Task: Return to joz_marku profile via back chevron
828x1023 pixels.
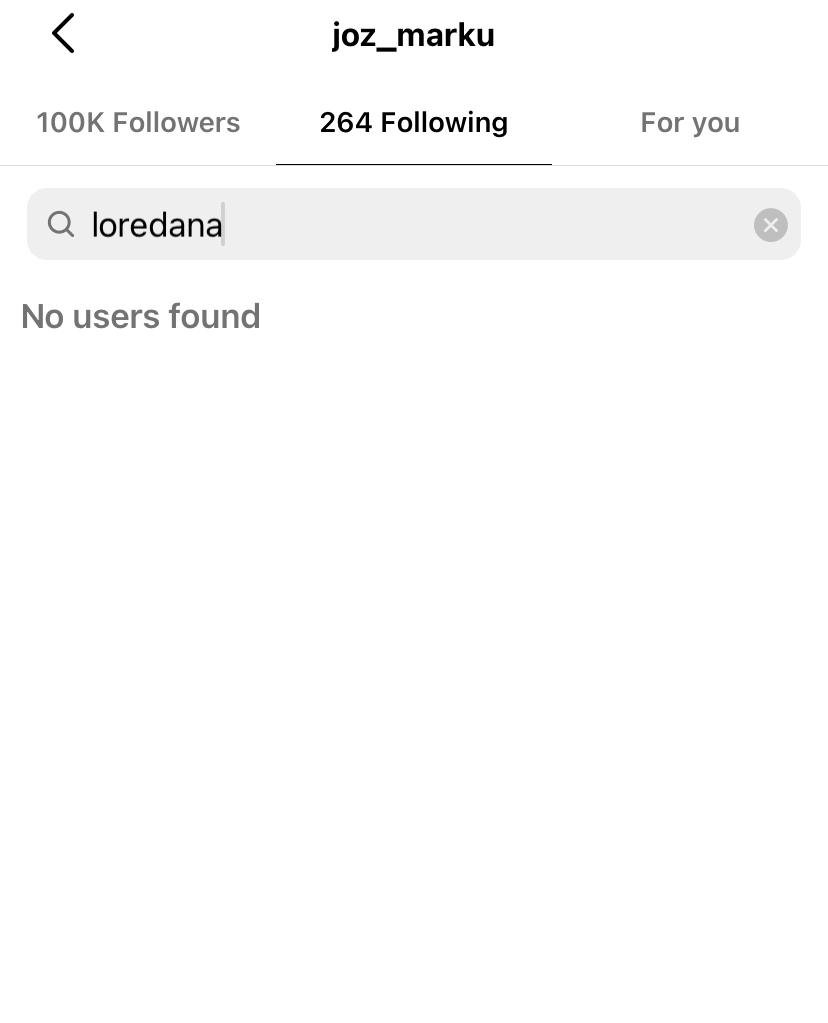Action: click(x=63, y=34)
